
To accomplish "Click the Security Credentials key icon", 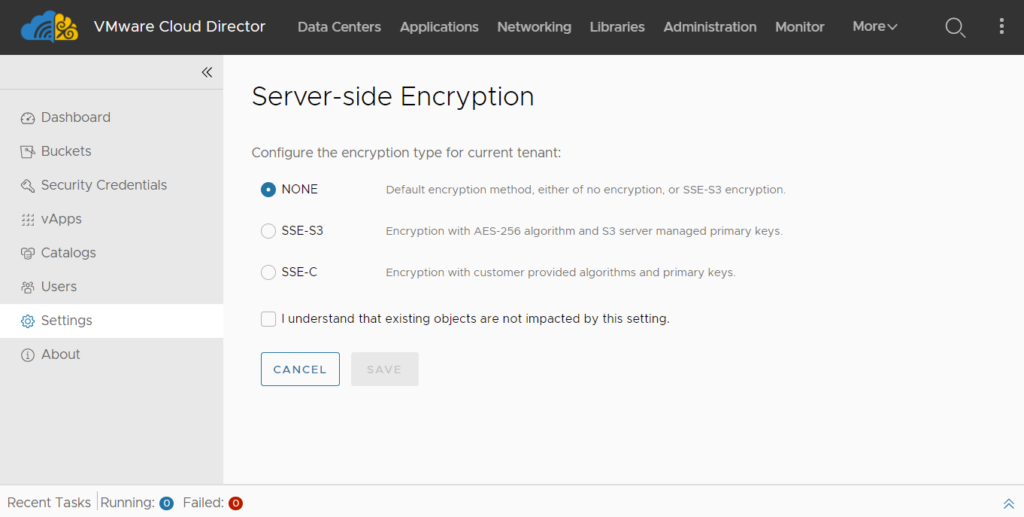I will tap(27, 186).
